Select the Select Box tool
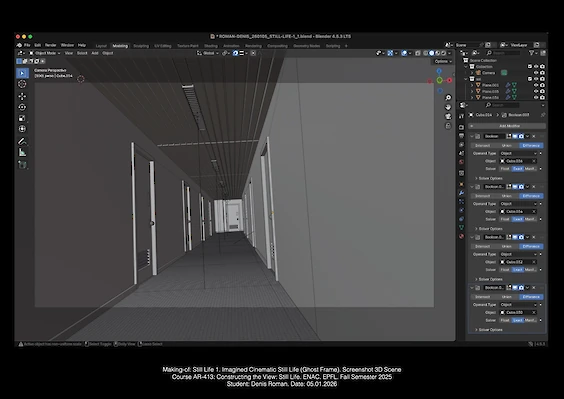This screenshot has width=564, height=399. point(22,73)
